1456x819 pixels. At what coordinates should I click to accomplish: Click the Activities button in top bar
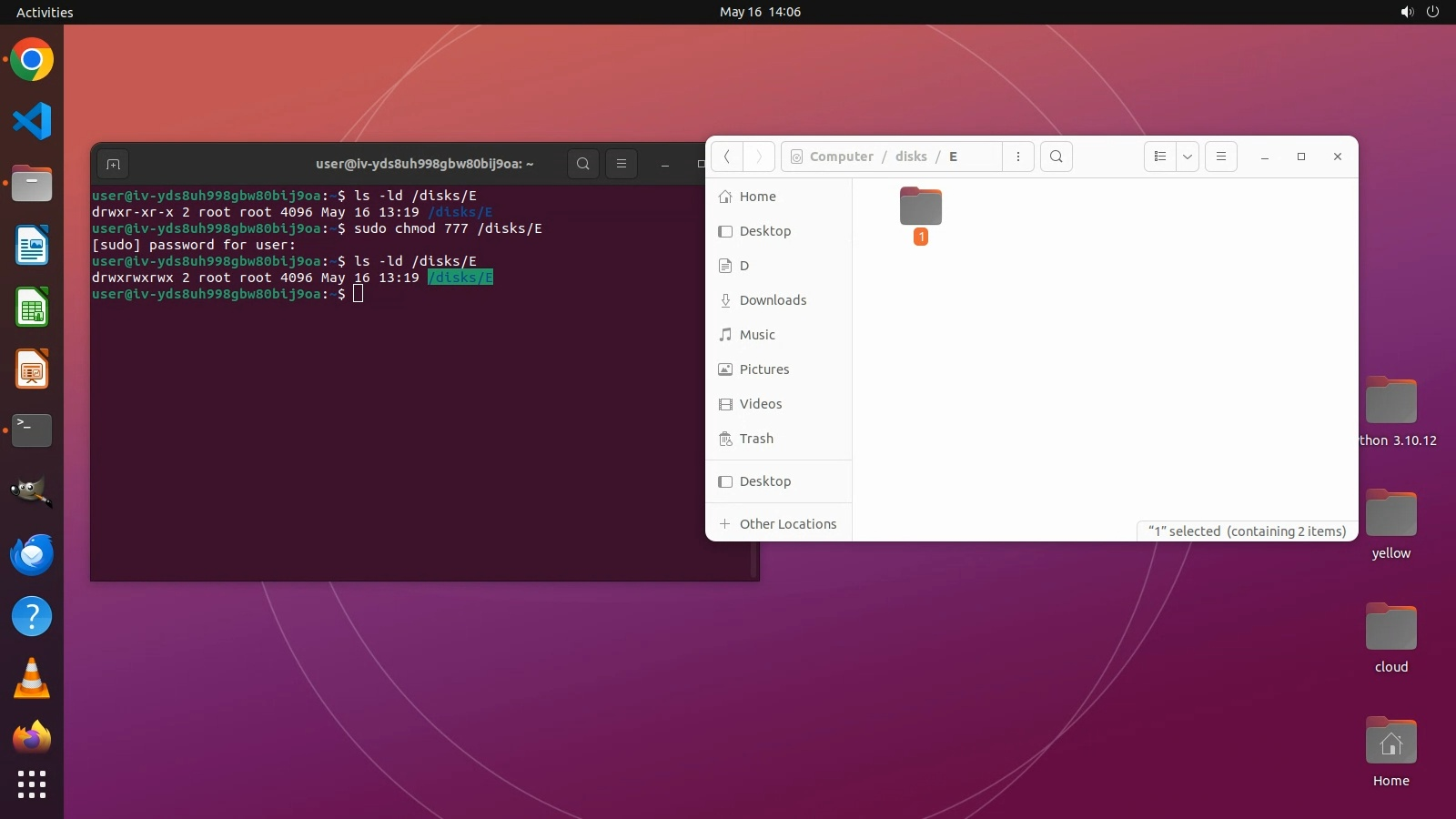pyautogui.click(x=45, y=12)
